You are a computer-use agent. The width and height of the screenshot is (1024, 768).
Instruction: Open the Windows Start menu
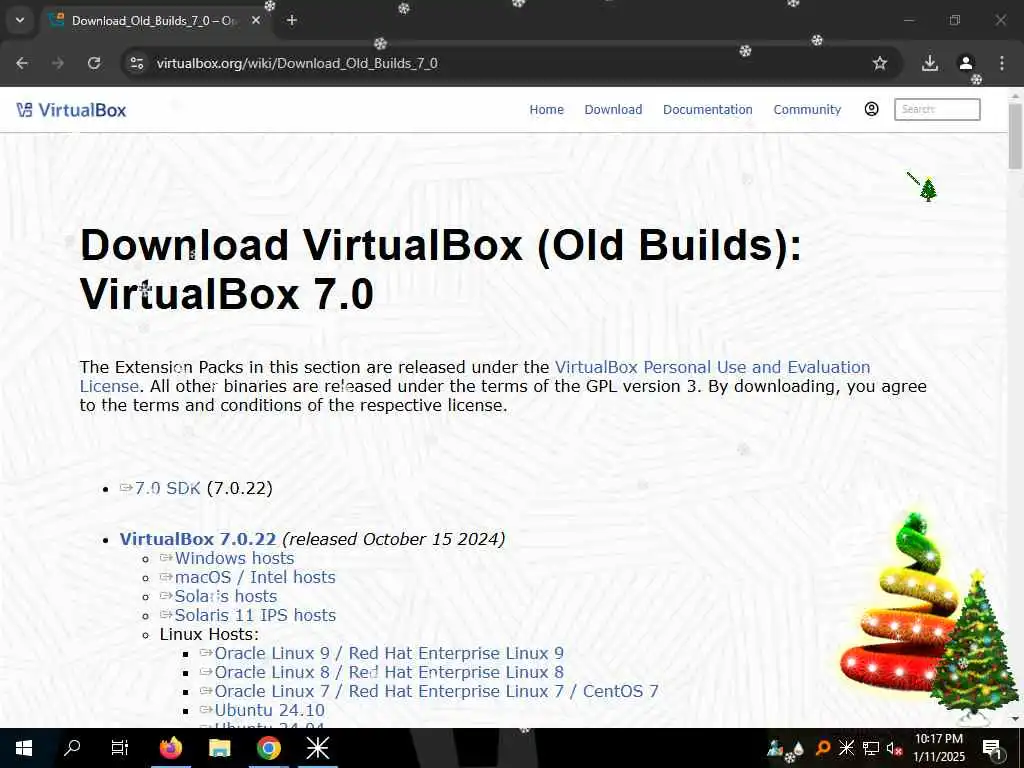[x=24, y=748]
